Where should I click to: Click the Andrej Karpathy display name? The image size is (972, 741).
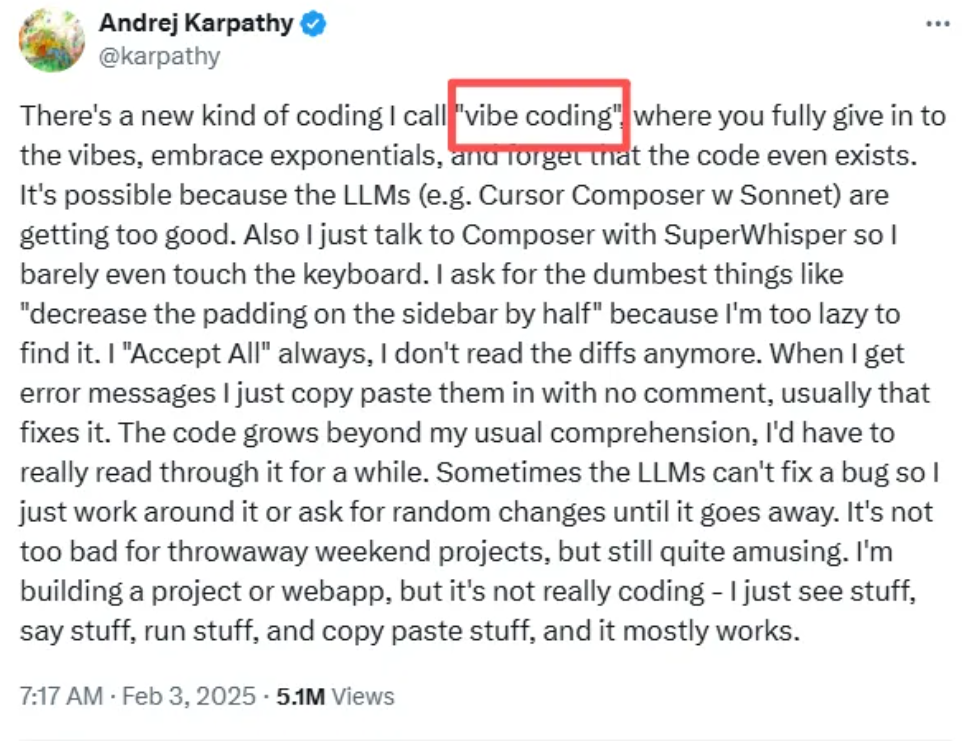(197, 24)
